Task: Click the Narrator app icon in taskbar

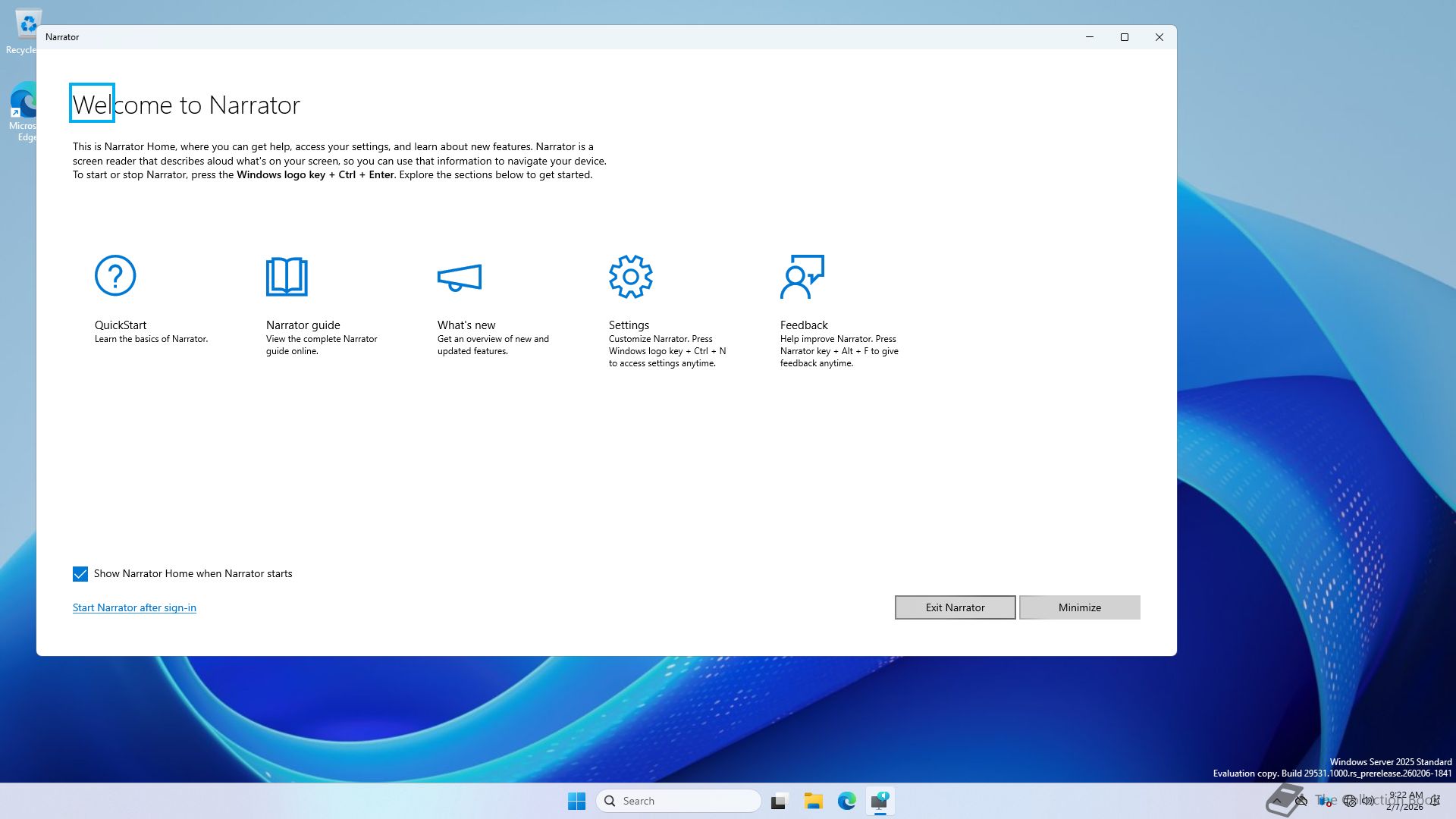Action: pyautogui.click(x=880, y=801)
